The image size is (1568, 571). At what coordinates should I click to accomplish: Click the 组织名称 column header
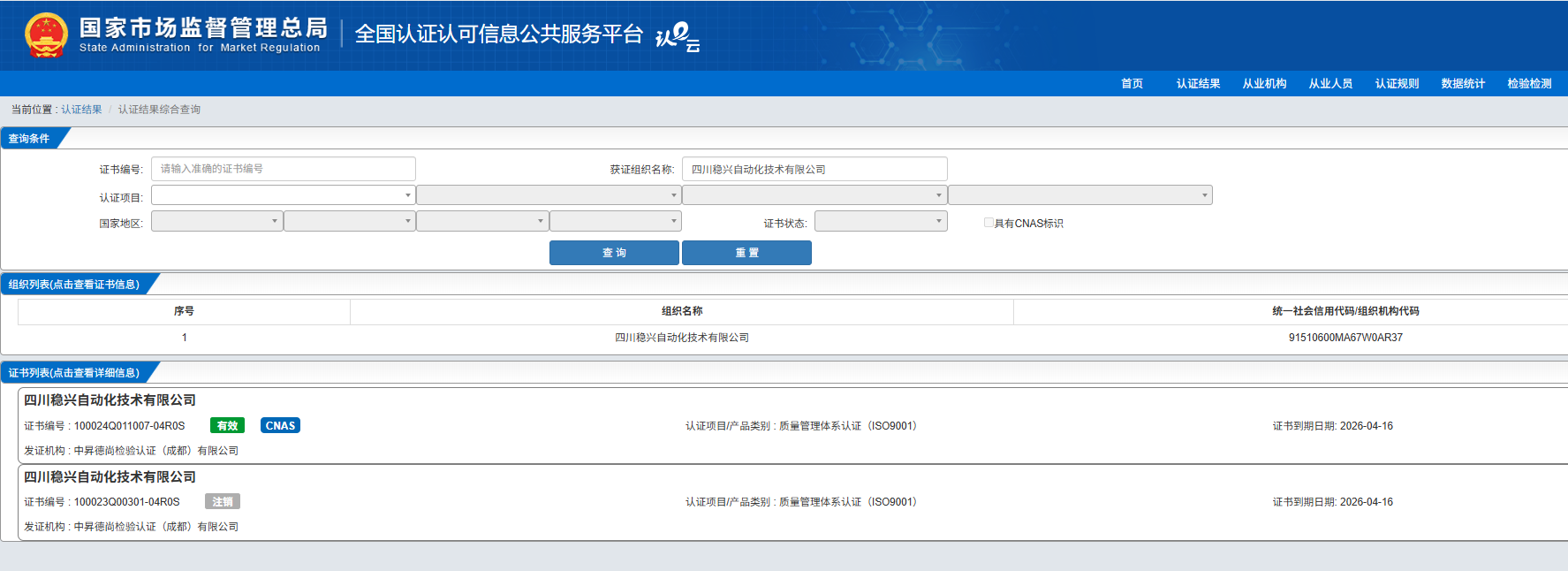[x=682, y=311]
